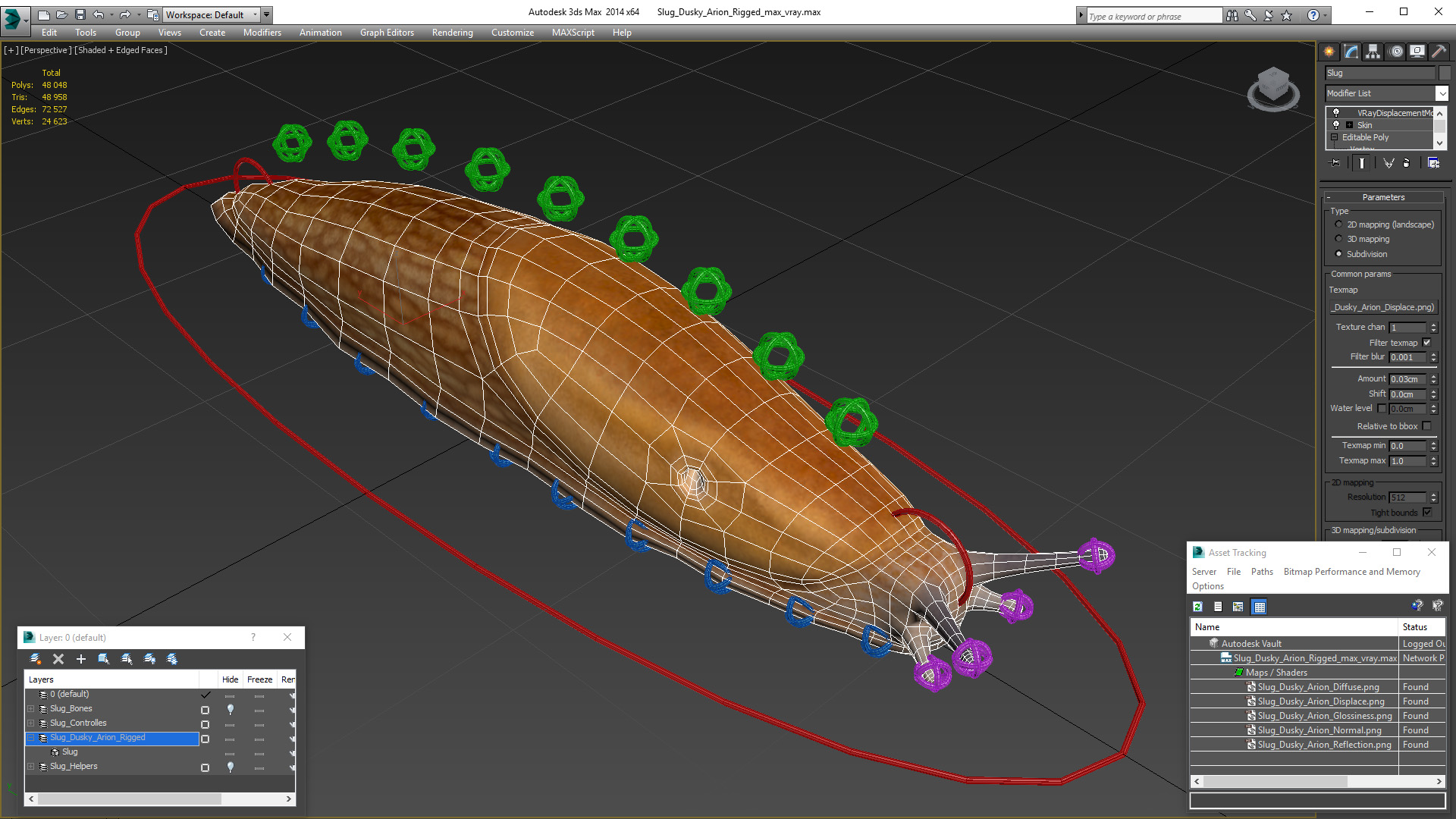The height and width of the screenshot is (819, 1456).
Task: Expand the Slug_Helpers layer
Action: (x=31, y=767)
